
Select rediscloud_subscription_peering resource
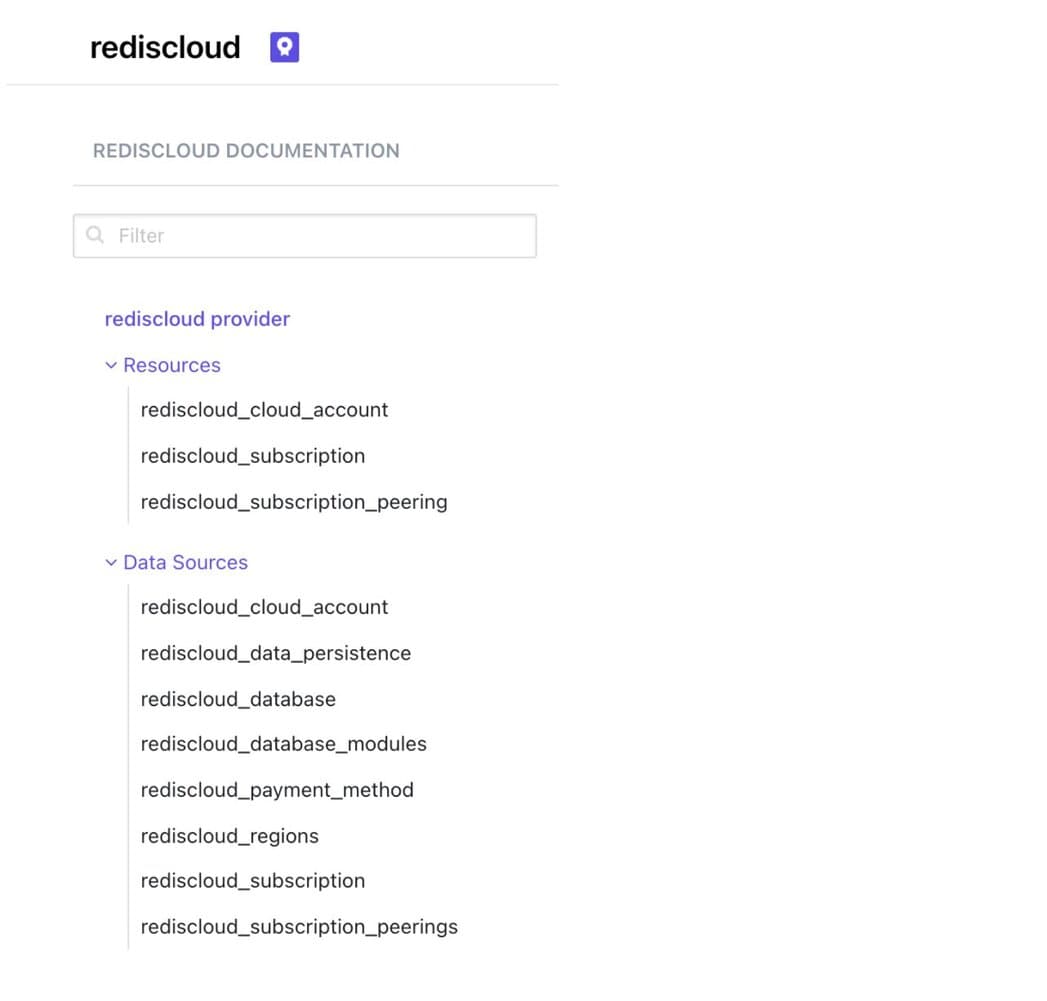pos(294,501)
